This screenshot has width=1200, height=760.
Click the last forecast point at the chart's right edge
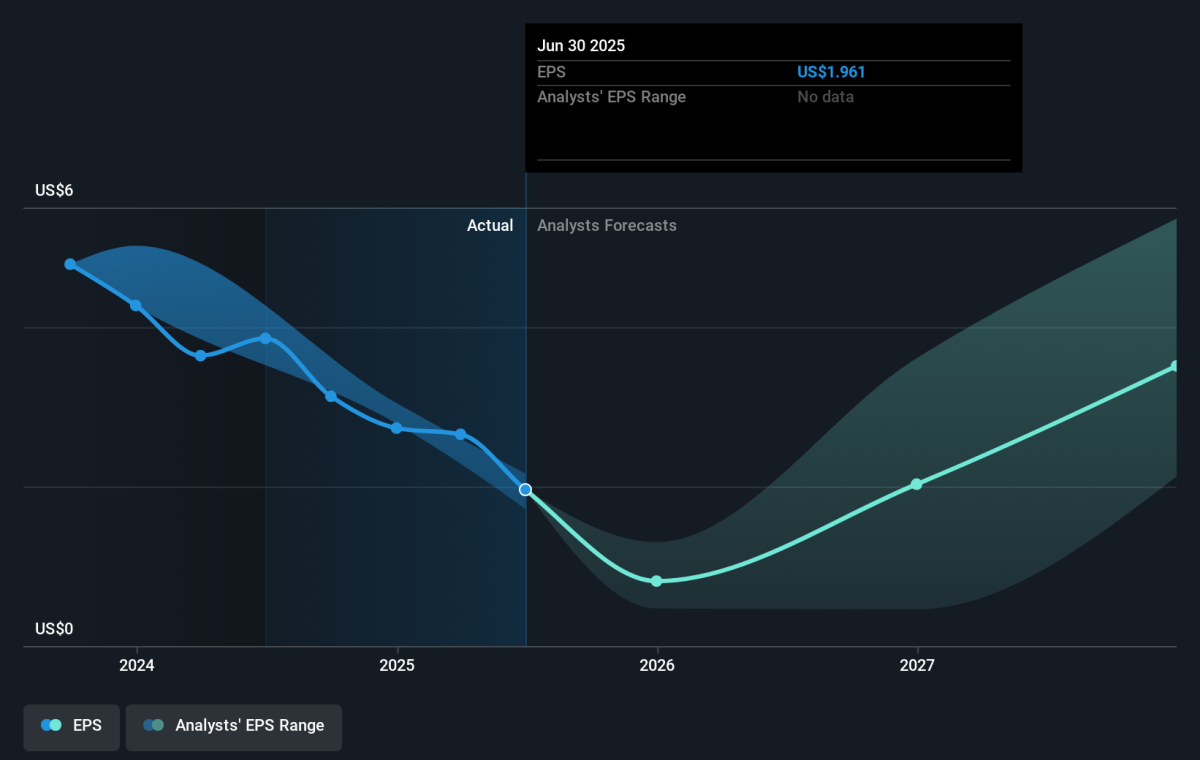point(1176,367)
